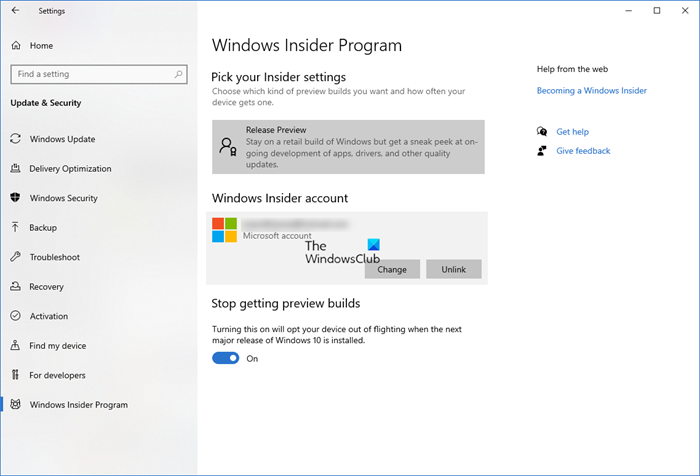Image resolution: width=700 pixels, height=476 pixels.
Task: Click the Help from the web heading
Action: click(x=572, y=69)
